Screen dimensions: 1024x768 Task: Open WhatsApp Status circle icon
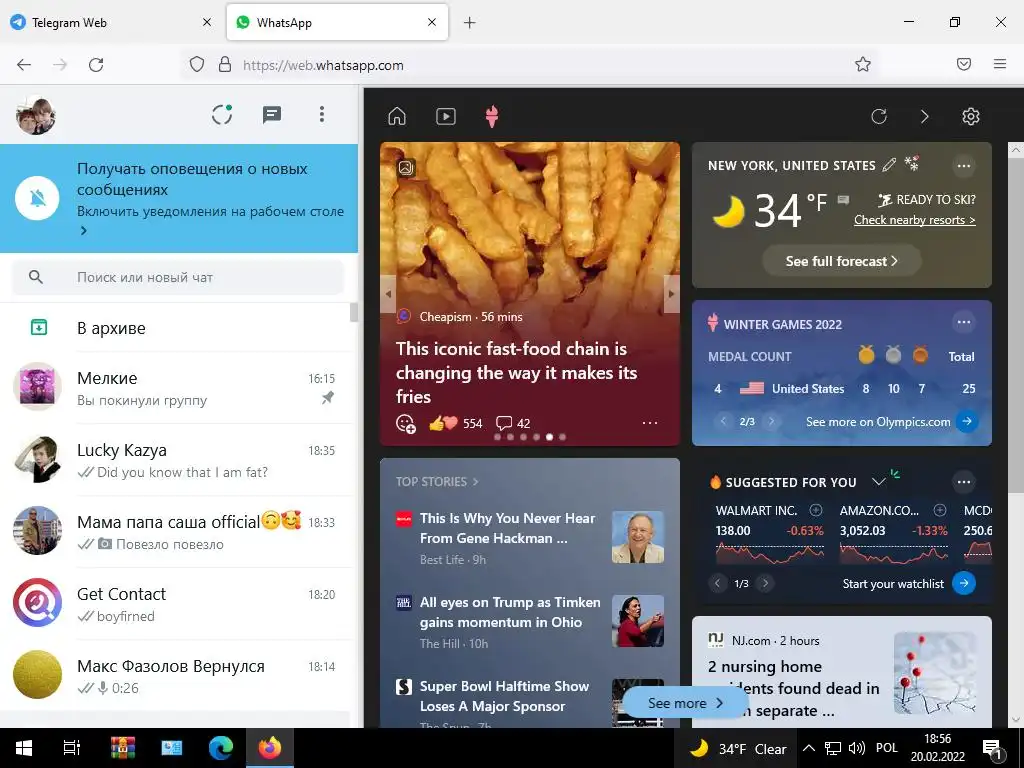coord(222,115)
